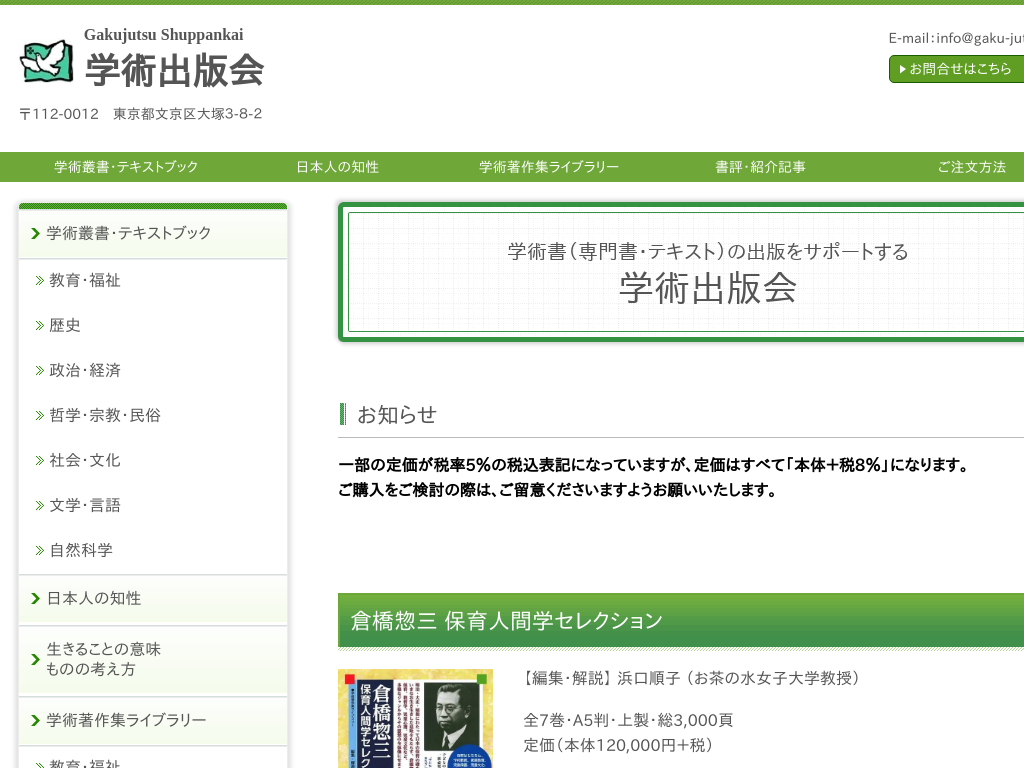Click the お問合せはこちら contact button
Viewport: 1024px width, 768px height.
(x=960, y=69)
